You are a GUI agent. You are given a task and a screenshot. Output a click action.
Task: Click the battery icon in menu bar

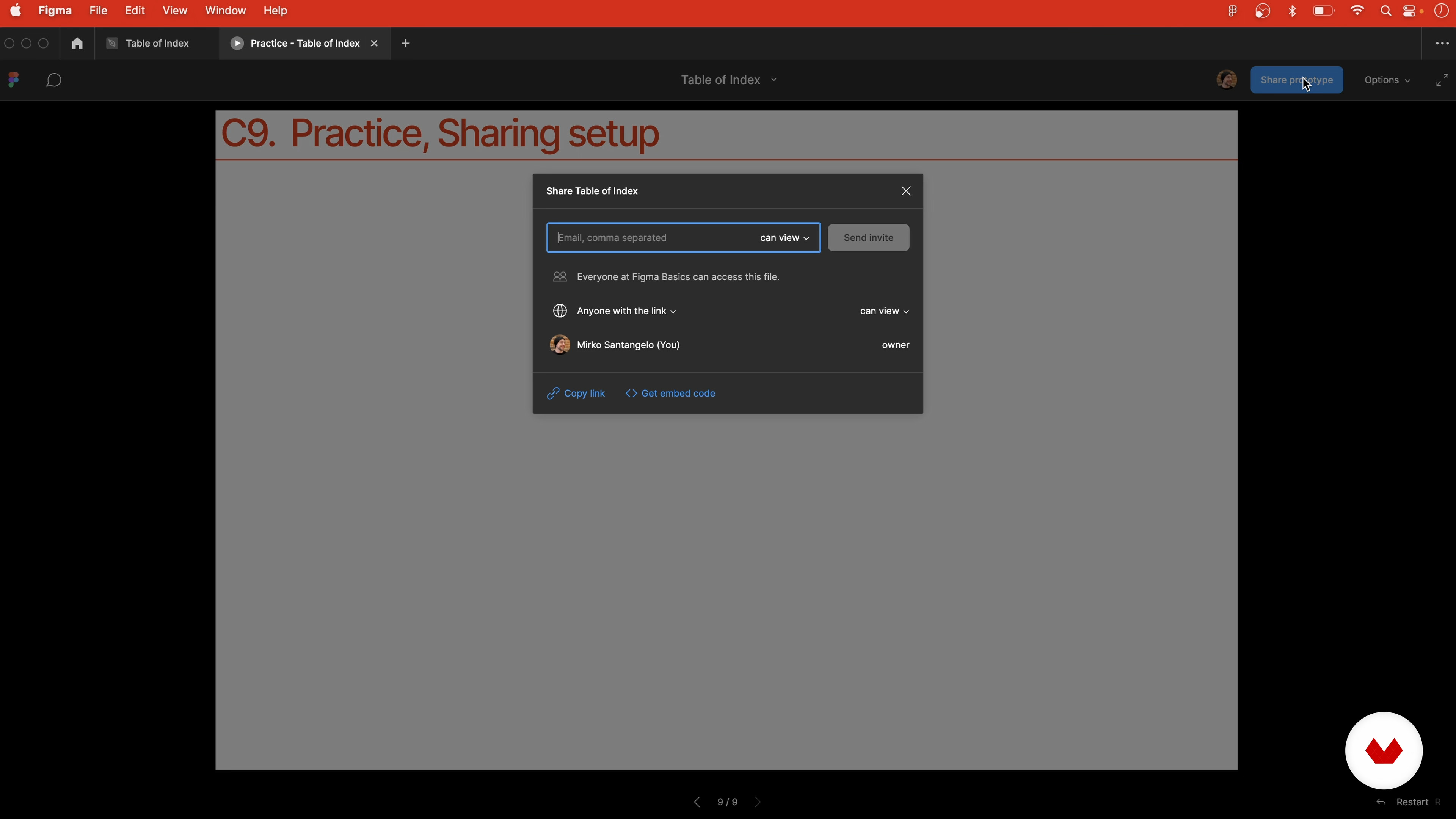click(x=1323, y=11)
